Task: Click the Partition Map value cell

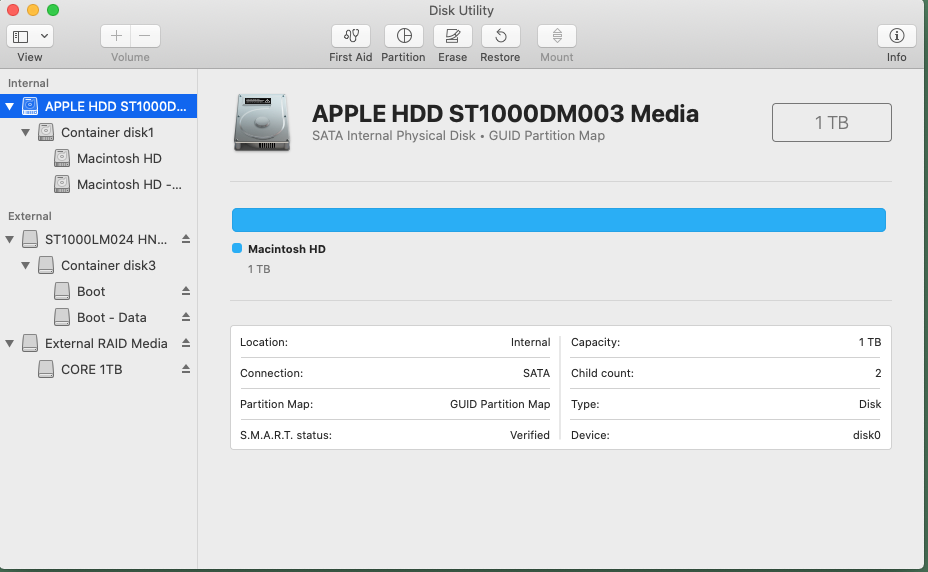Action: [x=500, y=404]
